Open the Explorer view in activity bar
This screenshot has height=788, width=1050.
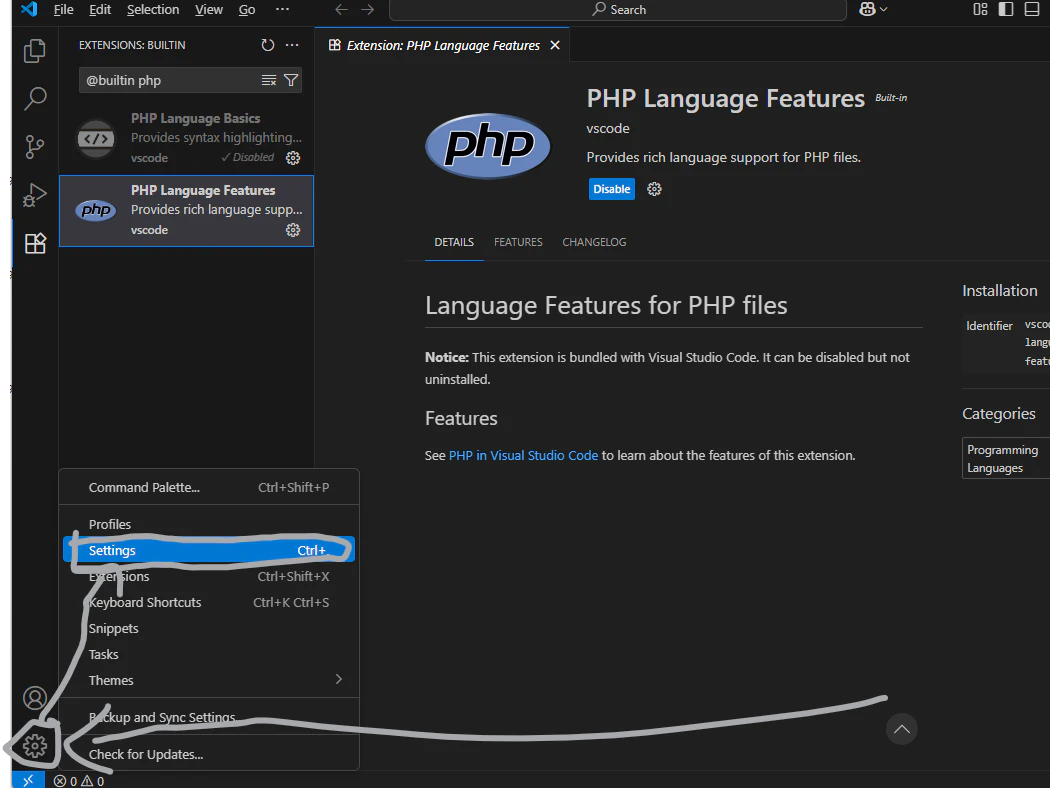[34, 51]
